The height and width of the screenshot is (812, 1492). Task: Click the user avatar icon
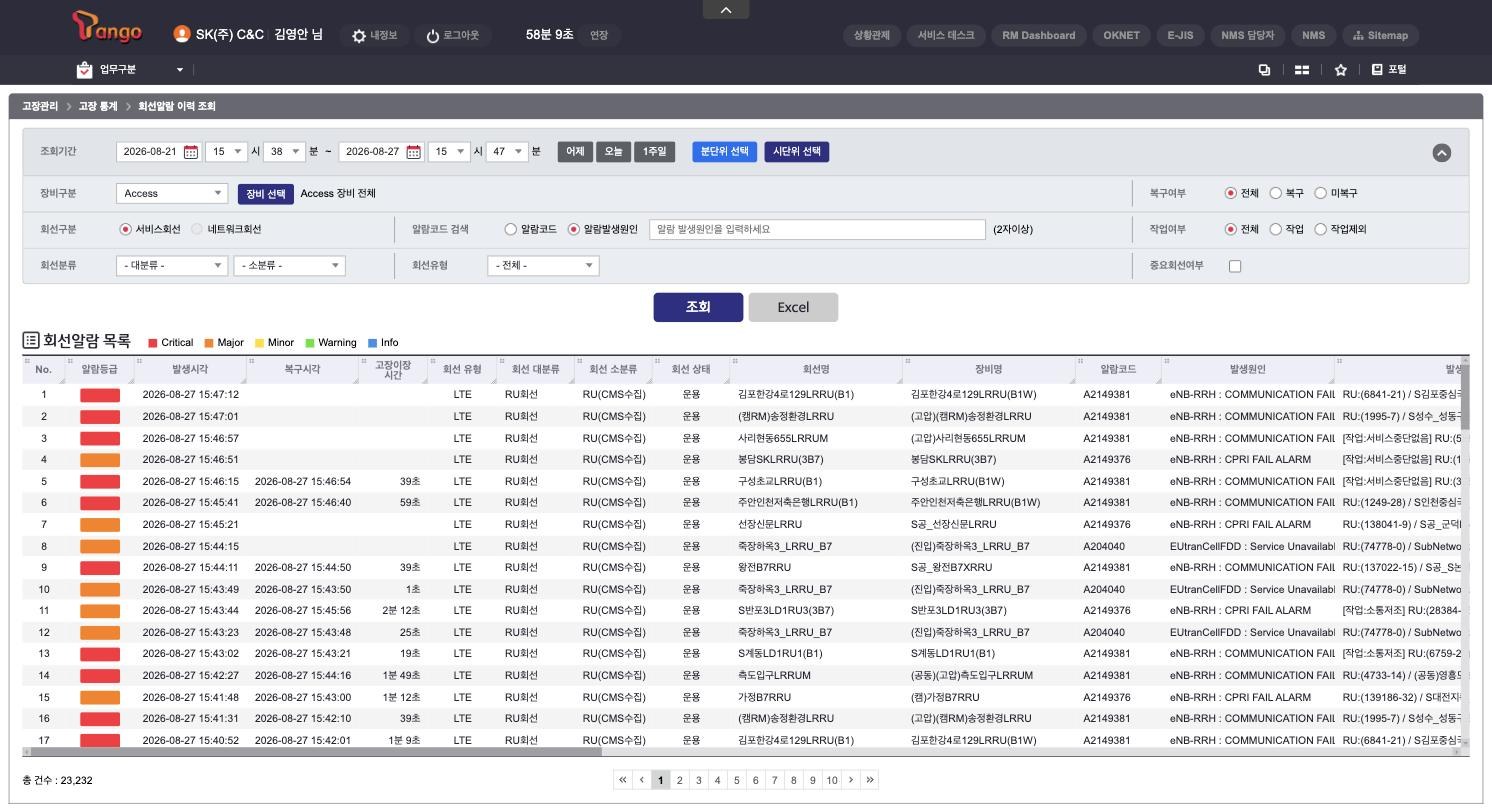(182, 35)
